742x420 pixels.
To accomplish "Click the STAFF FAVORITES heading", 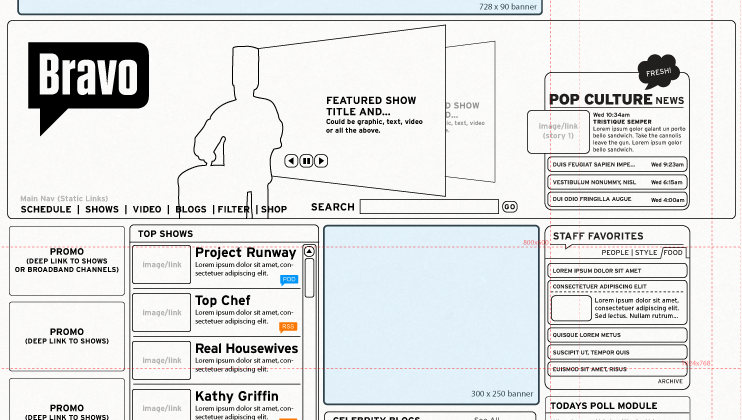I will coord(598,236).
